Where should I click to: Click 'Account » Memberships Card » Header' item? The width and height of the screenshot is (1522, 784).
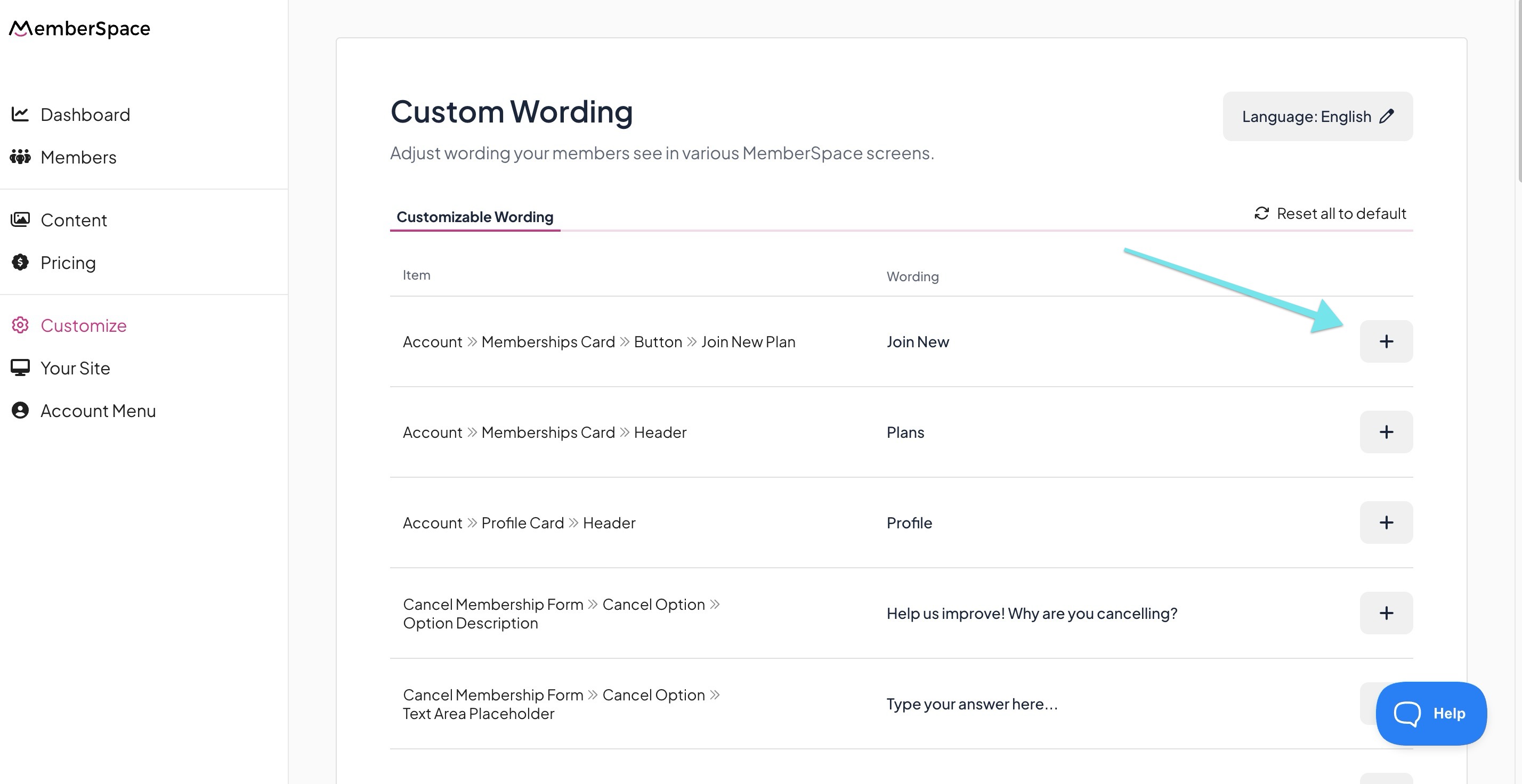coord(544,432)
